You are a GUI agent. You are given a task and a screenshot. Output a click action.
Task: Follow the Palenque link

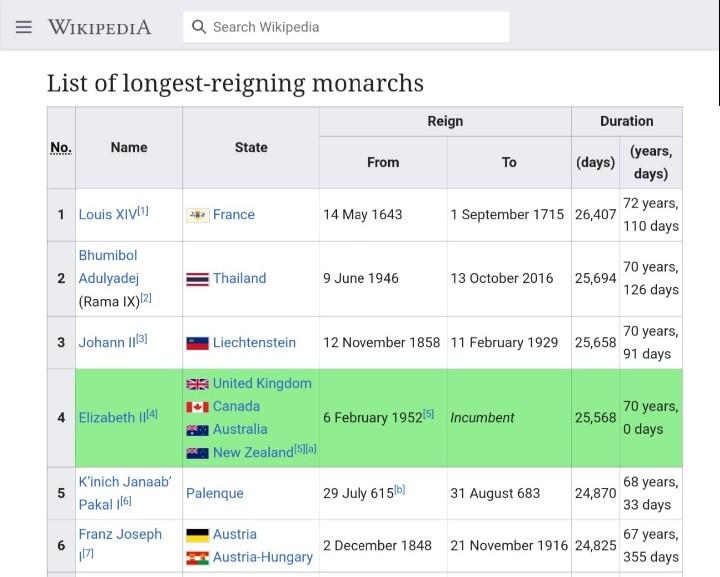(214, 493)
